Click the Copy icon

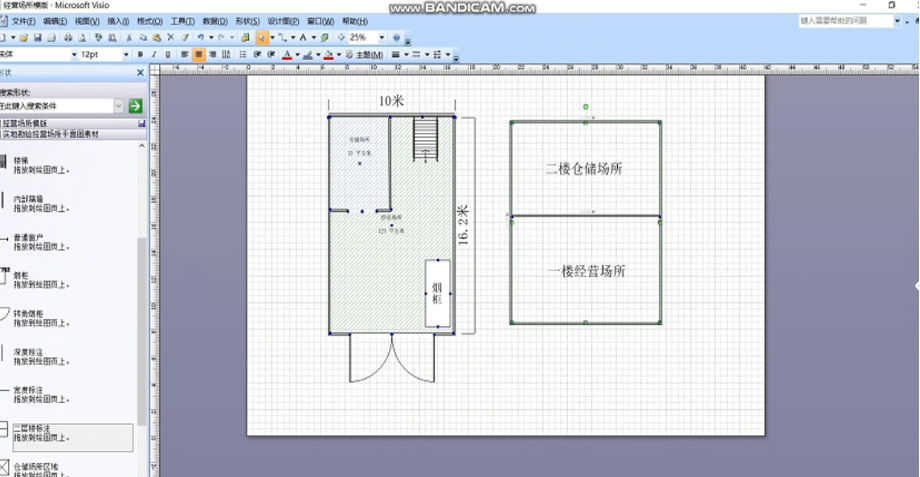tap(143, 38)
